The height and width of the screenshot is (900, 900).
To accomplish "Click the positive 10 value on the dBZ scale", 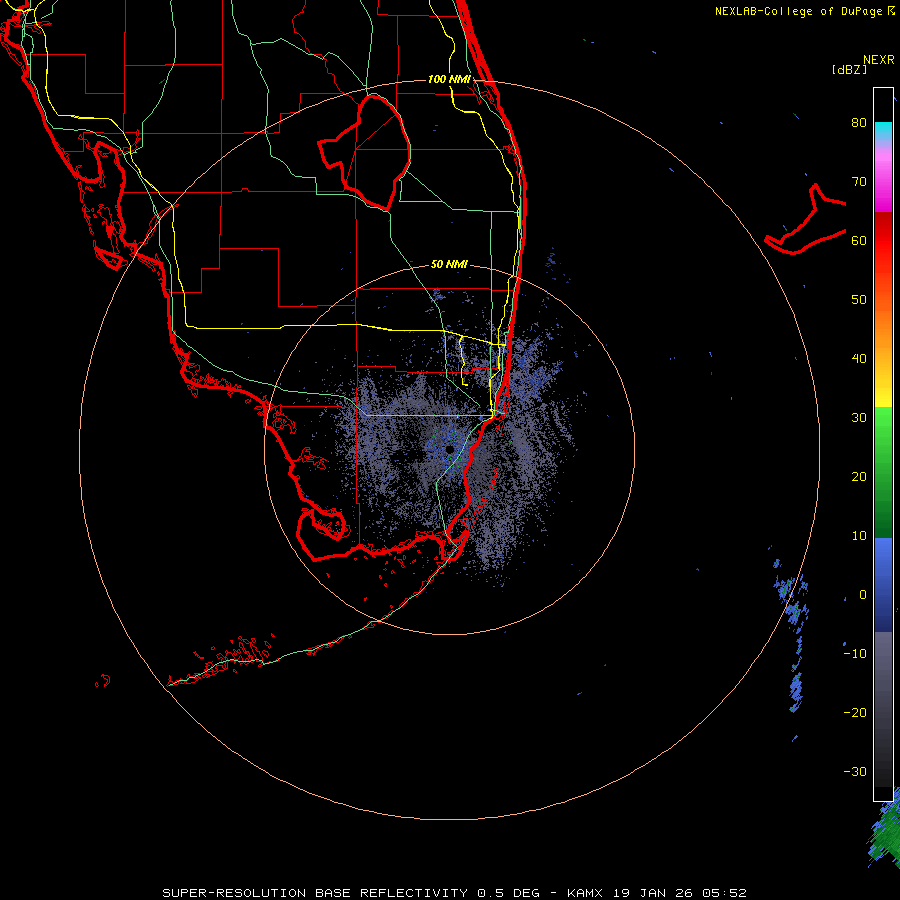I will 859,536.
